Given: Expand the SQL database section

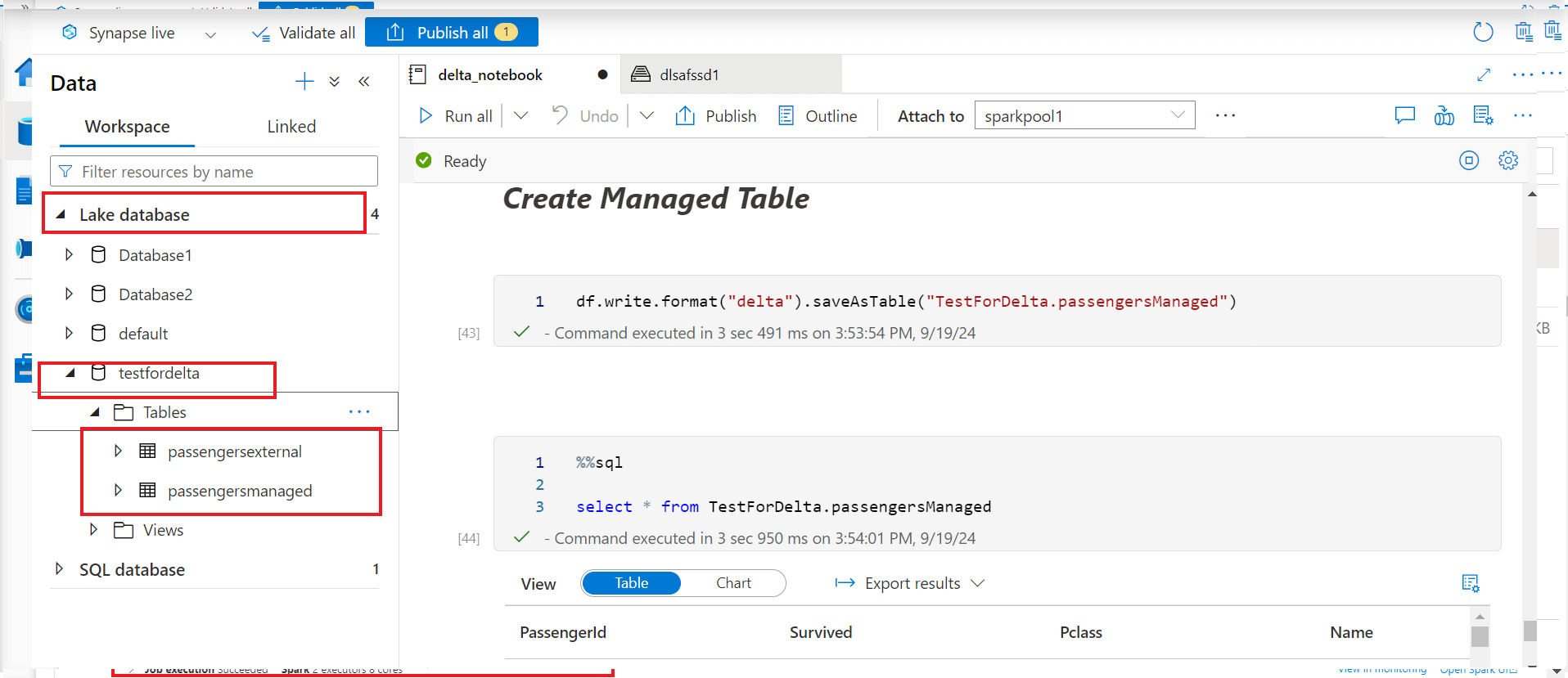Looking at the screenshot, I should pos(59,569).
